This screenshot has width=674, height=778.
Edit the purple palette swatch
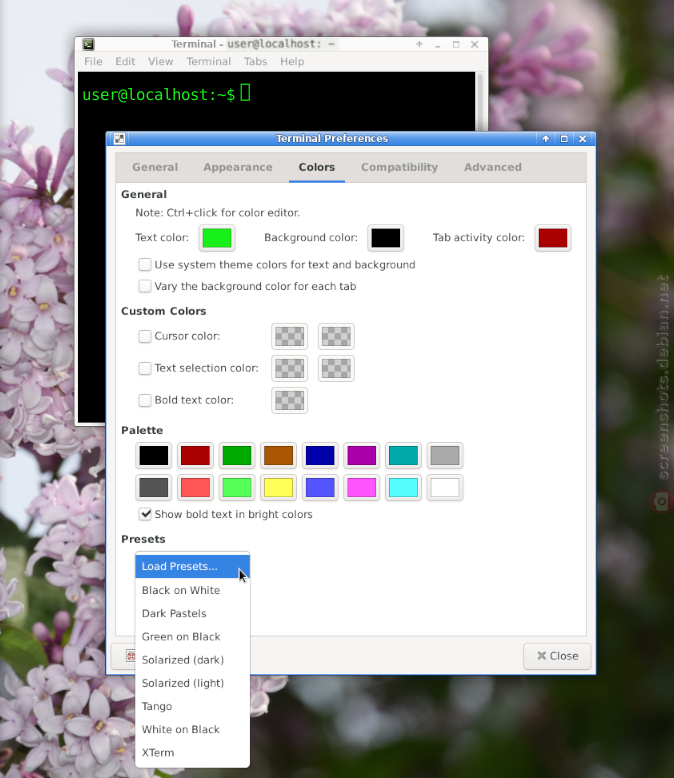(361, 455)
